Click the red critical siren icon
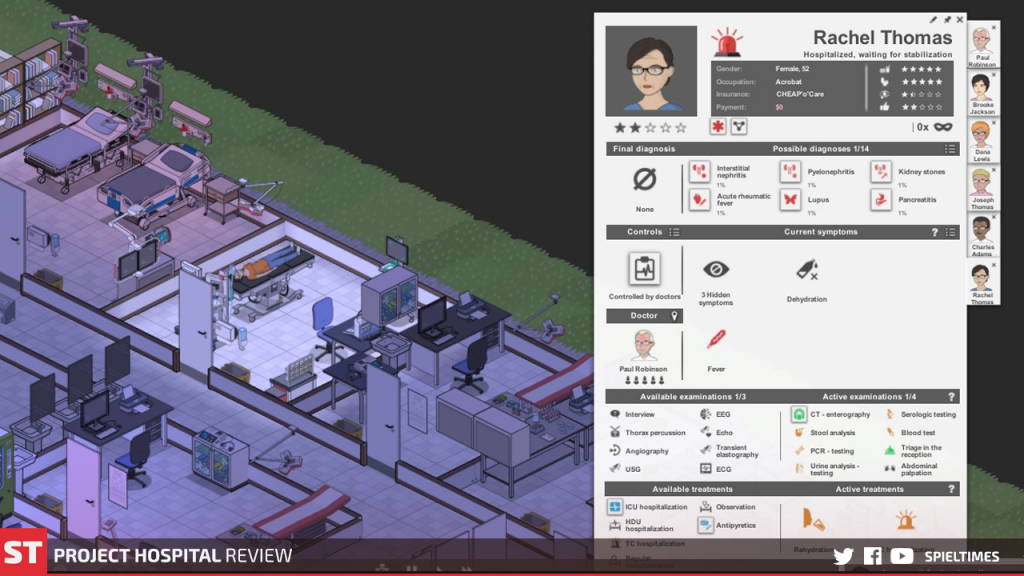This screenshot has width=1024, height=576. pos(727,42)
